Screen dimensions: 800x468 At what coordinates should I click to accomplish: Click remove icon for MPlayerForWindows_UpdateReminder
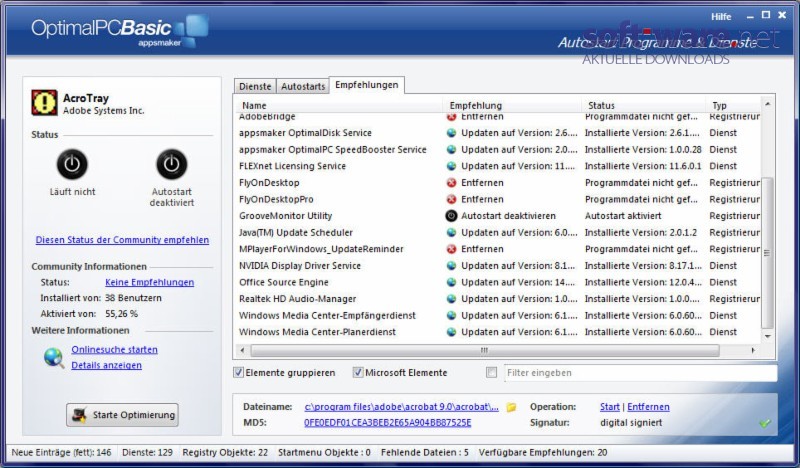(x=451, y=249)
